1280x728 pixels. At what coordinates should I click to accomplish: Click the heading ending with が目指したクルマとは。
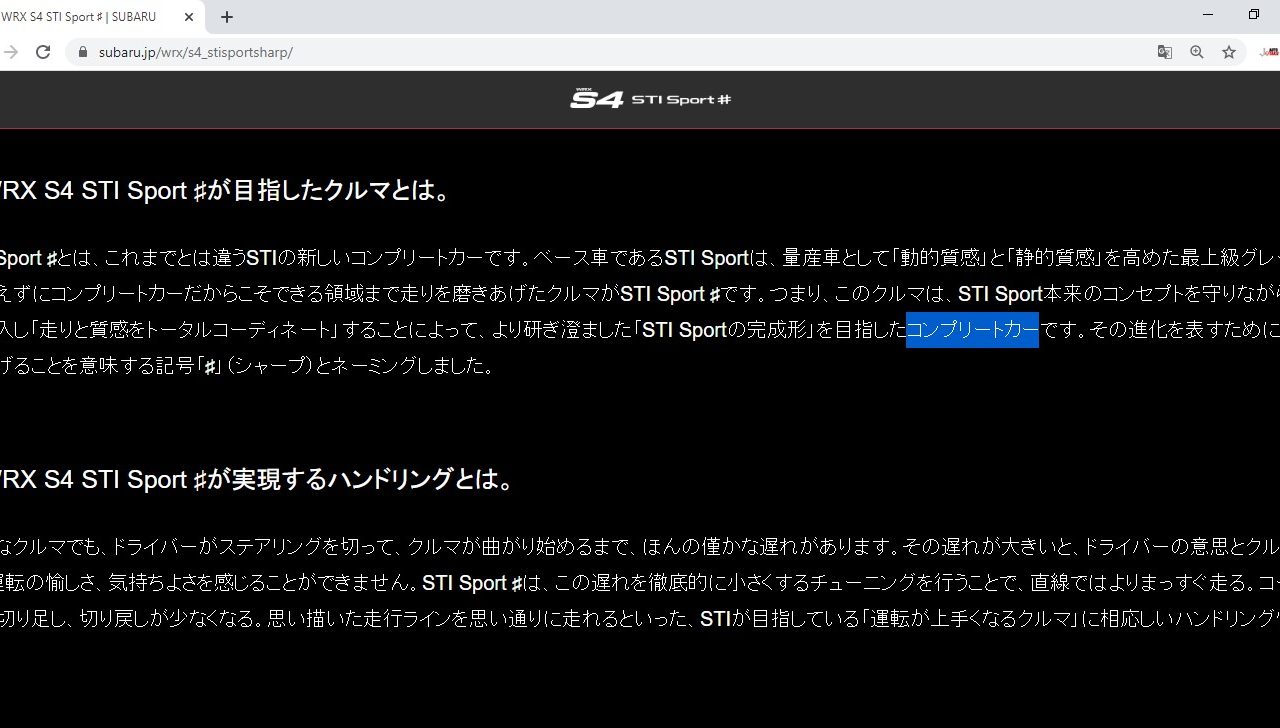coord(225,191)
